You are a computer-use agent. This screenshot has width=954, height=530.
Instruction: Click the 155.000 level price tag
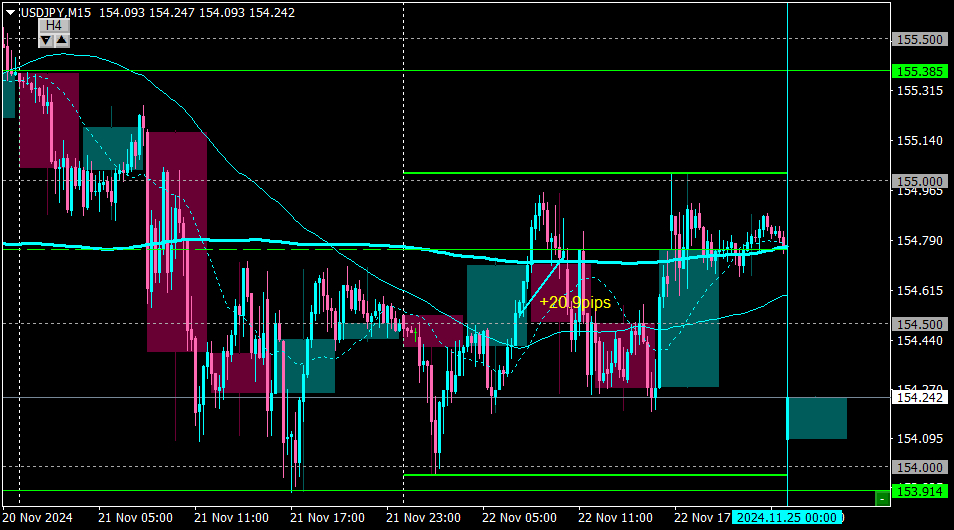919,180
